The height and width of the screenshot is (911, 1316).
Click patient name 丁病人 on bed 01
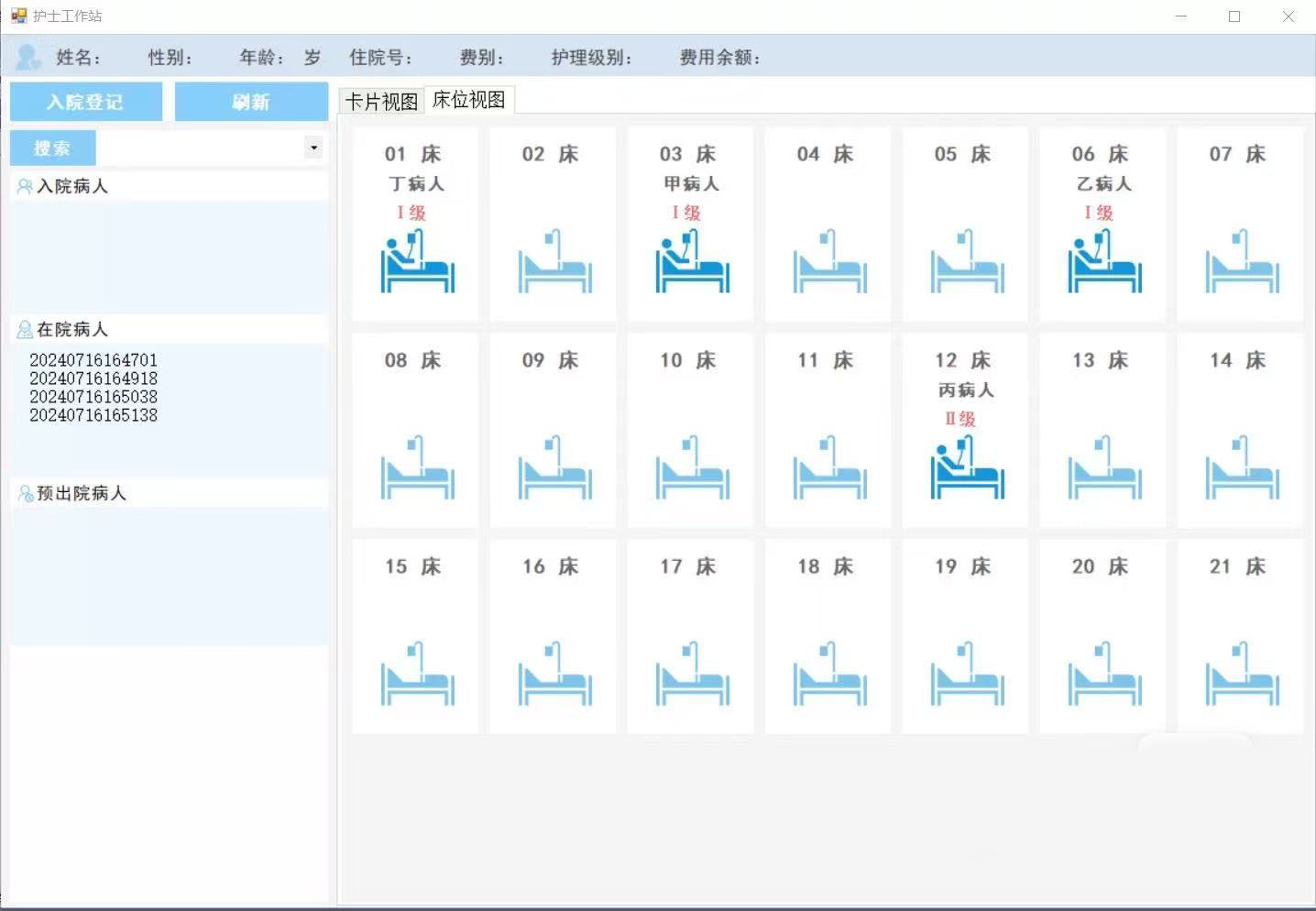(x=416, y=184)
